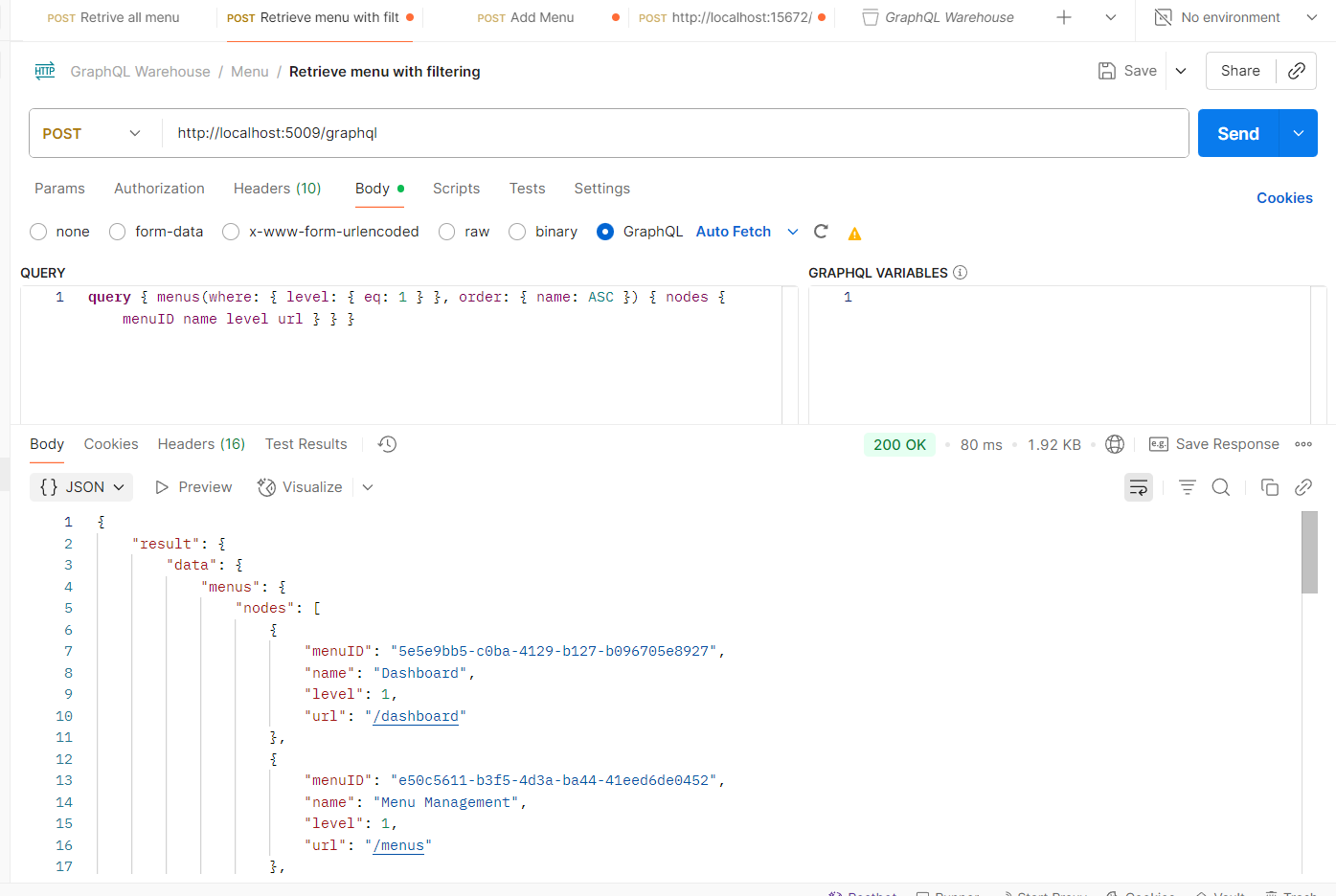Open response history clock icon
The height and width of the screenshot is (896, 1336).
(387, 444)
